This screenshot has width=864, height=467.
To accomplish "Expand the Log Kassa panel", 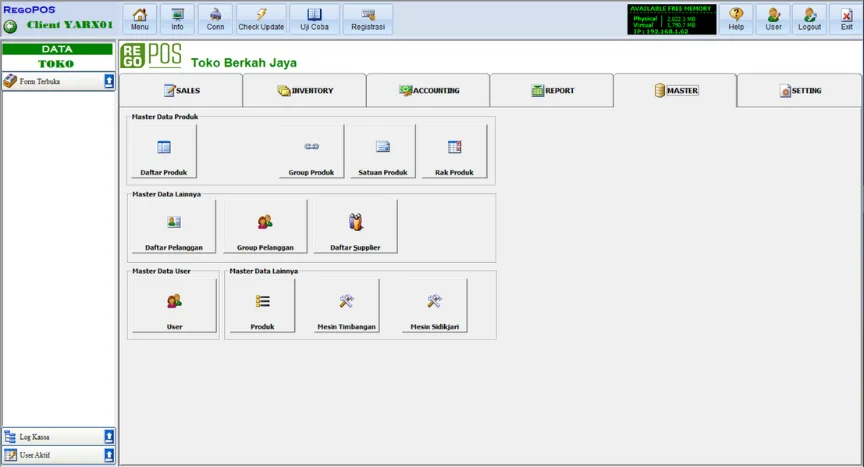I will pyautogui.click(x=109, y=437).
